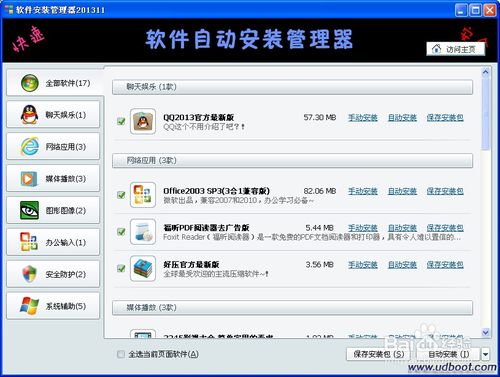Click the vertical scrollbar thumb
This screenshot has height=377, width=500.
486,114
